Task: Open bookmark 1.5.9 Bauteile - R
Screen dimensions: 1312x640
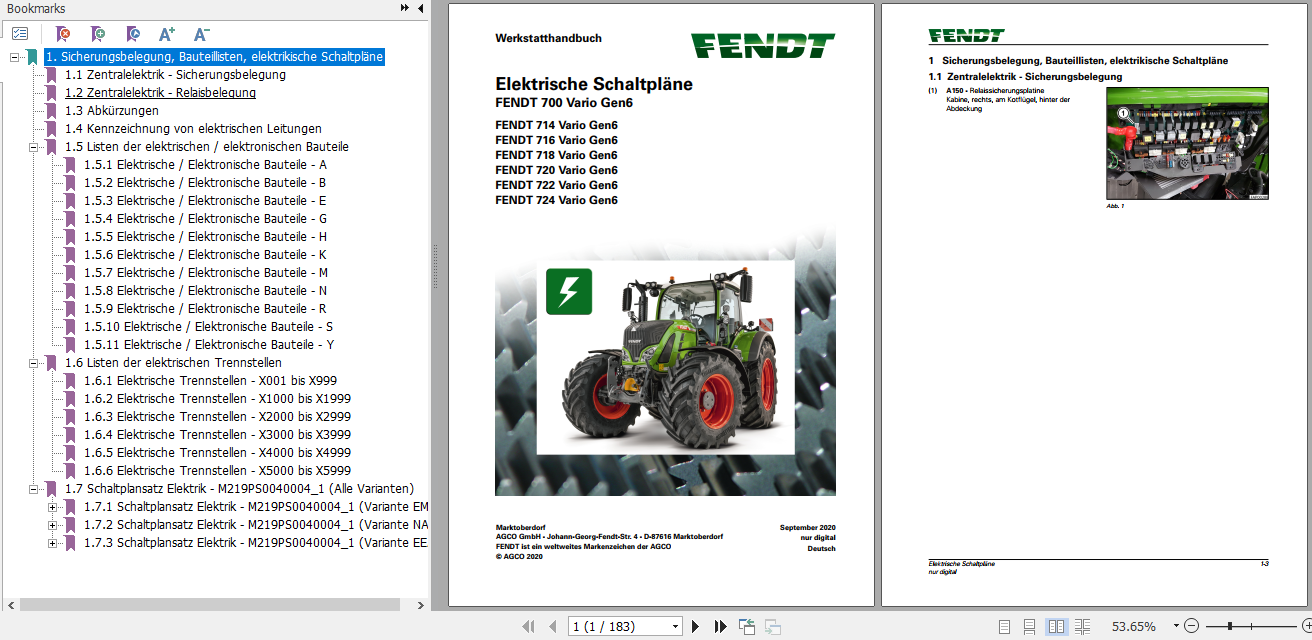Action: [x=205, y=309]
